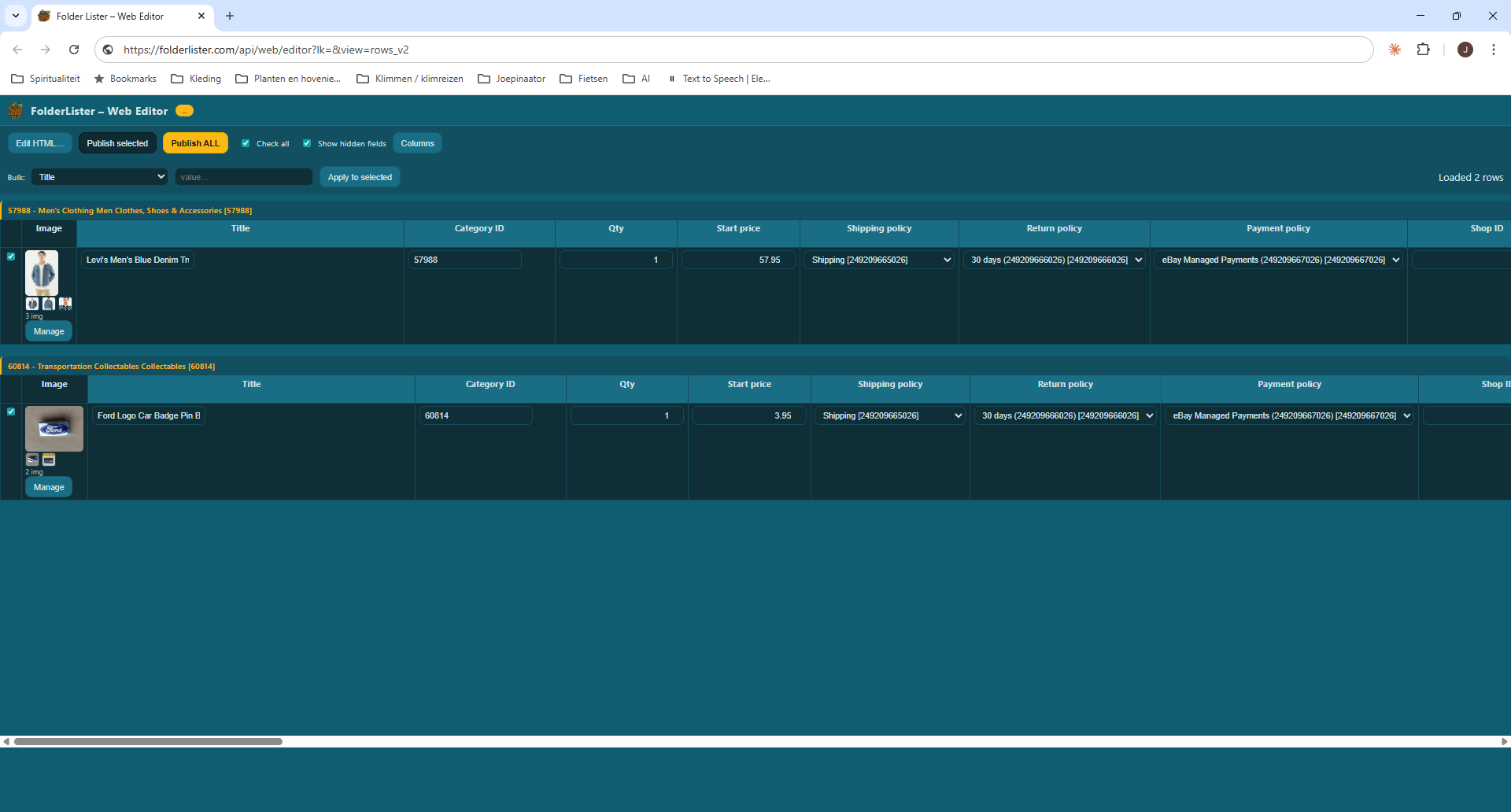Click the Ford logo badge thumbnail

54,429
